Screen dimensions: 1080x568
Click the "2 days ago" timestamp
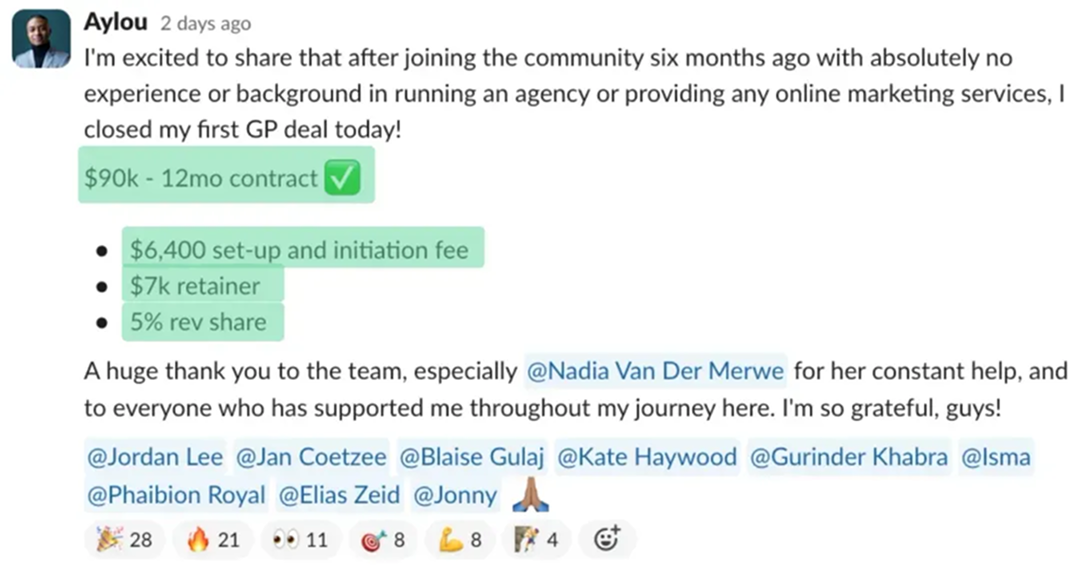point(205,23)
